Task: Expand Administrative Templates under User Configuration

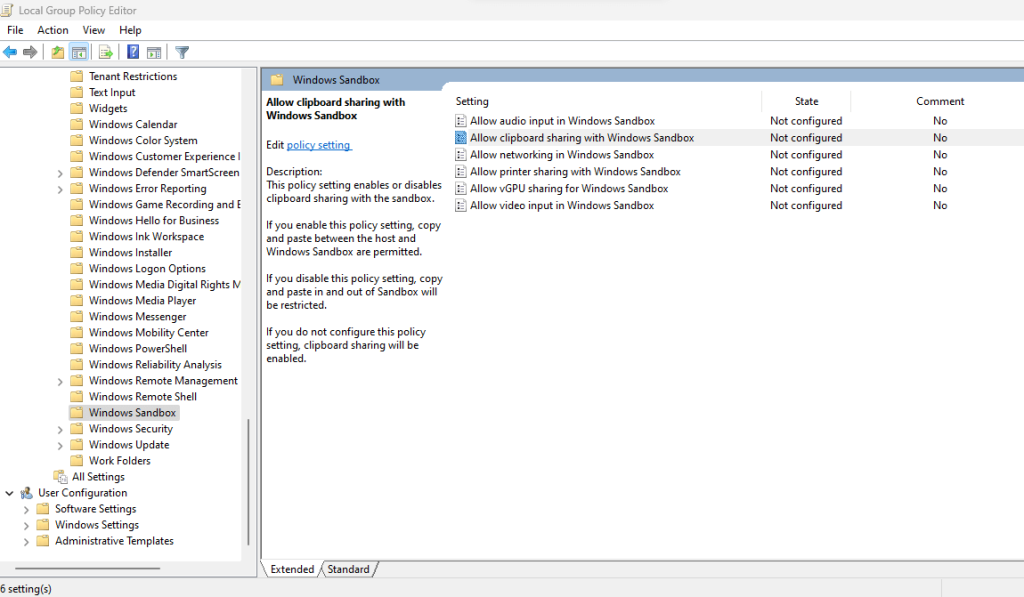Action: click(26, 541)
